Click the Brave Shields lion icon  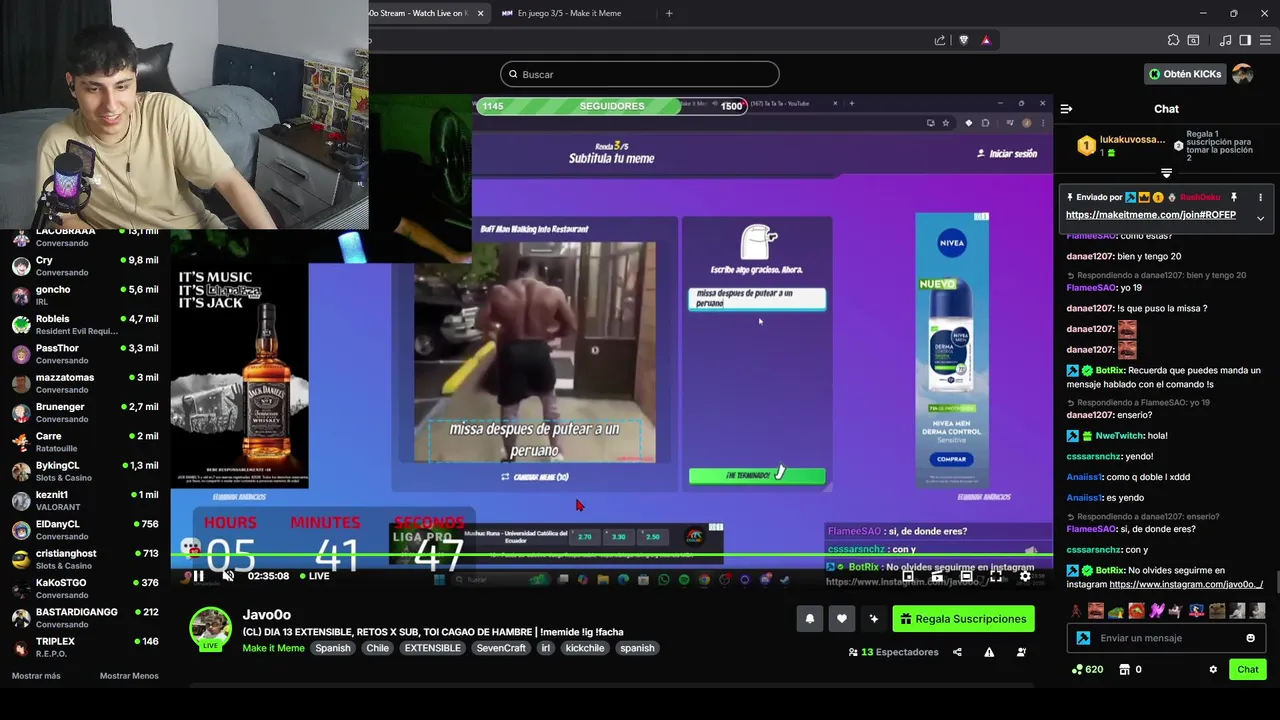coord(964,40)
